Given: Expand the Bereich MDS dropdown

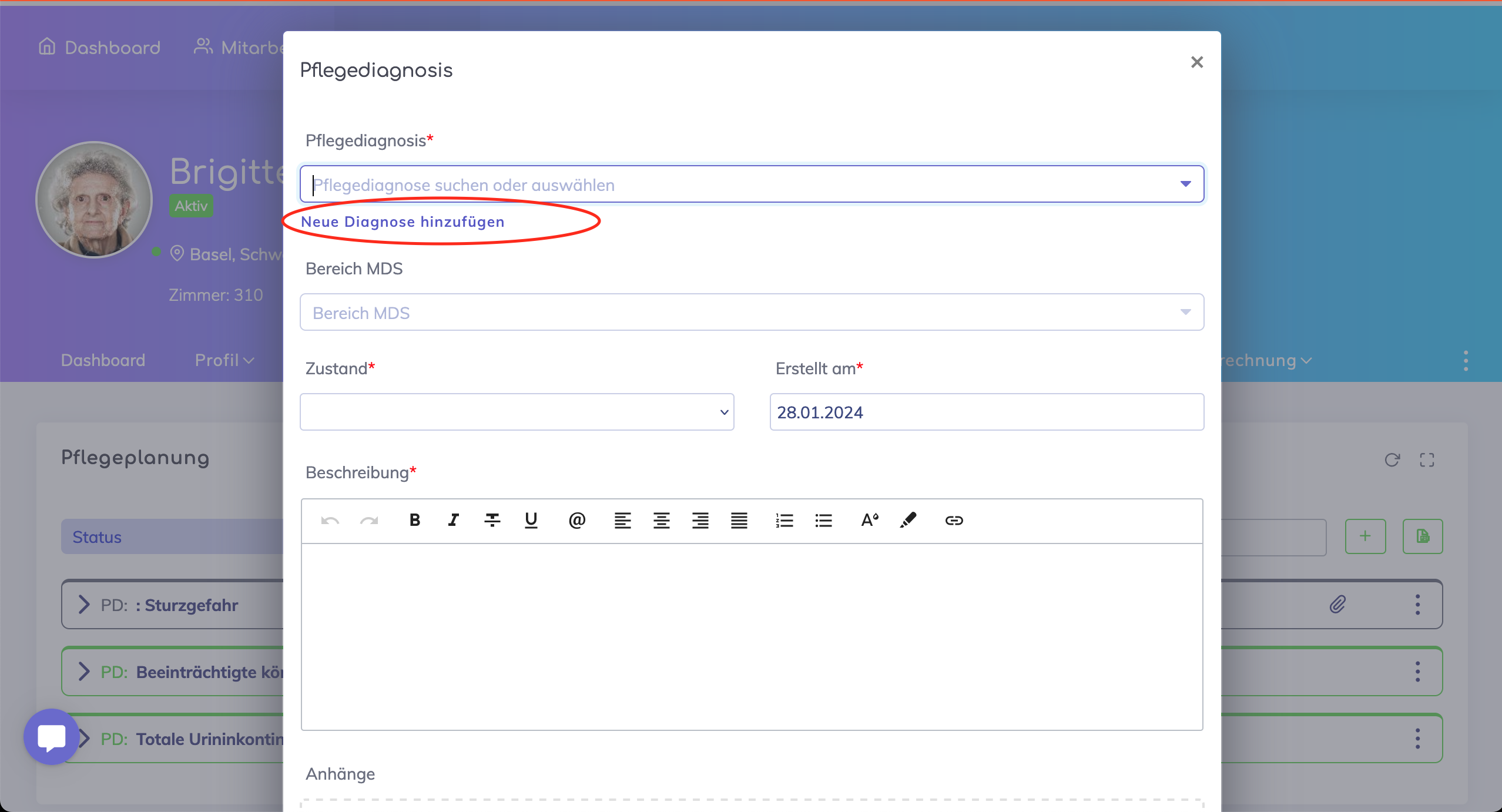Looking at the screenshot, I should click(1185, 312).
